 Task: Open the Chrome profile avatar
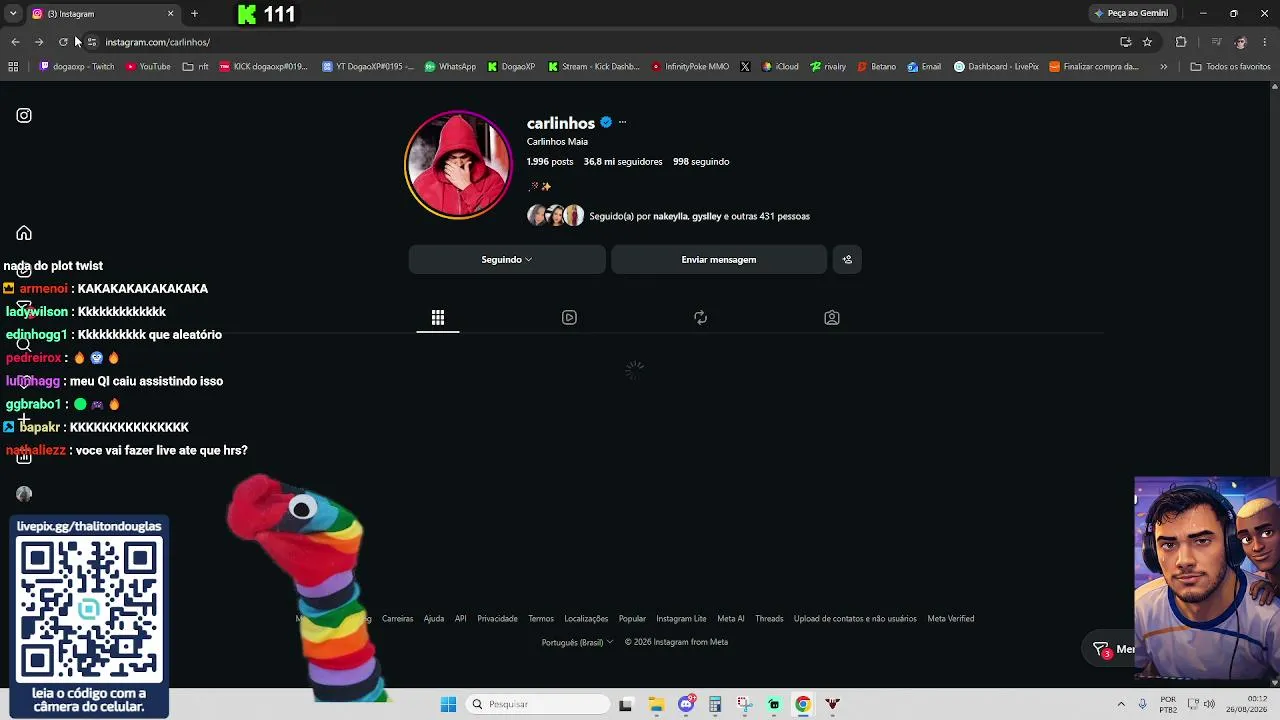1240,42
